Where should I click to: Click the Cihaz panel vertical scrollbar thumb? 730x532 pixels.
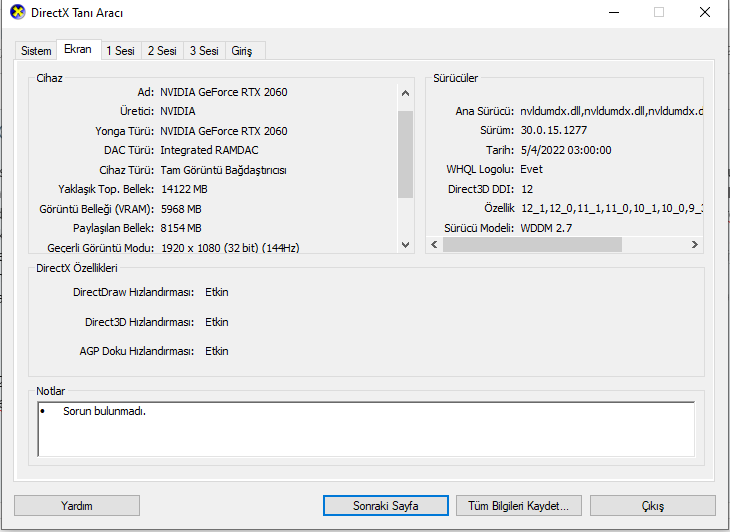tap(406, 154)
